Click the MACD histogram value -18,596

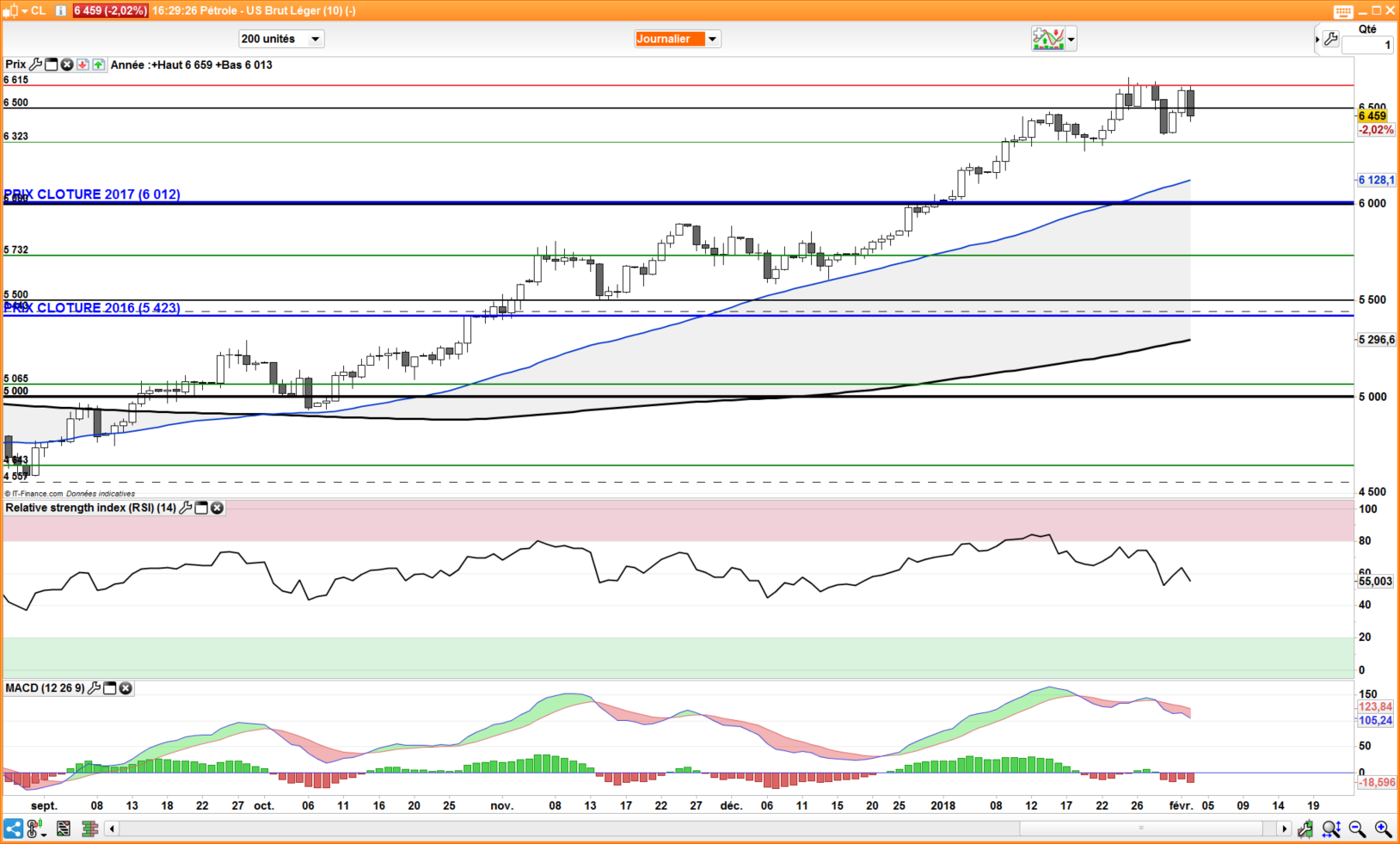point(1377,782)
